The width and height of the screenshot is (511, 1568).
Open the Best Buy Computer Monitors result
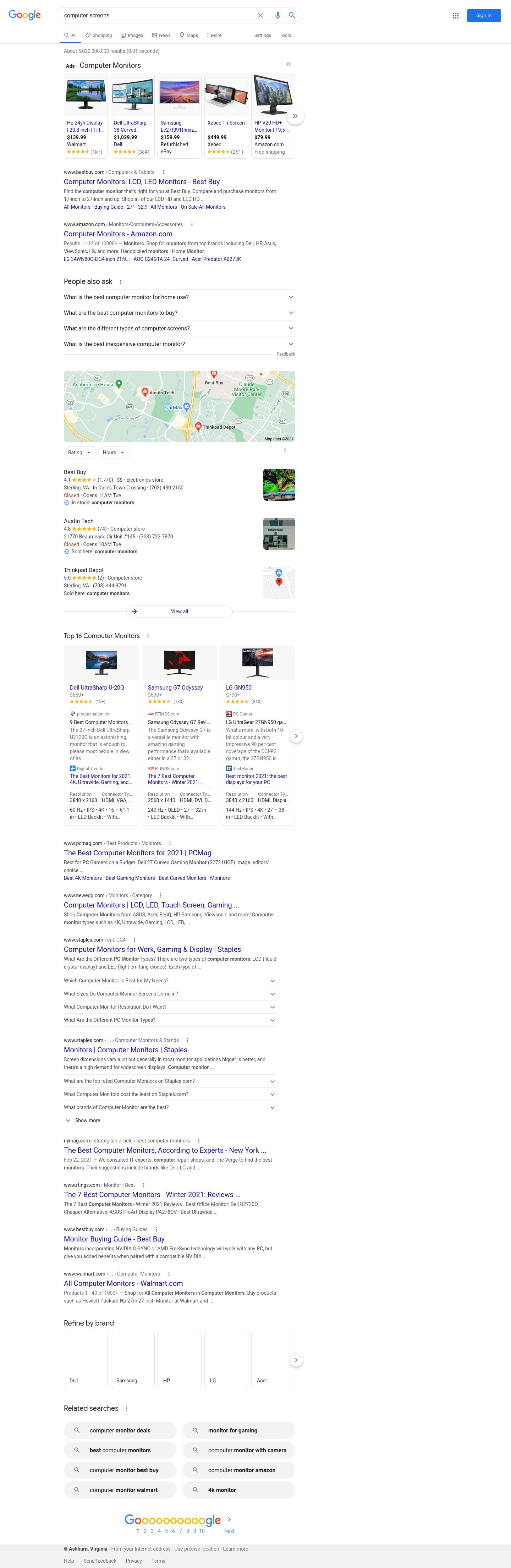pos(142,181)
